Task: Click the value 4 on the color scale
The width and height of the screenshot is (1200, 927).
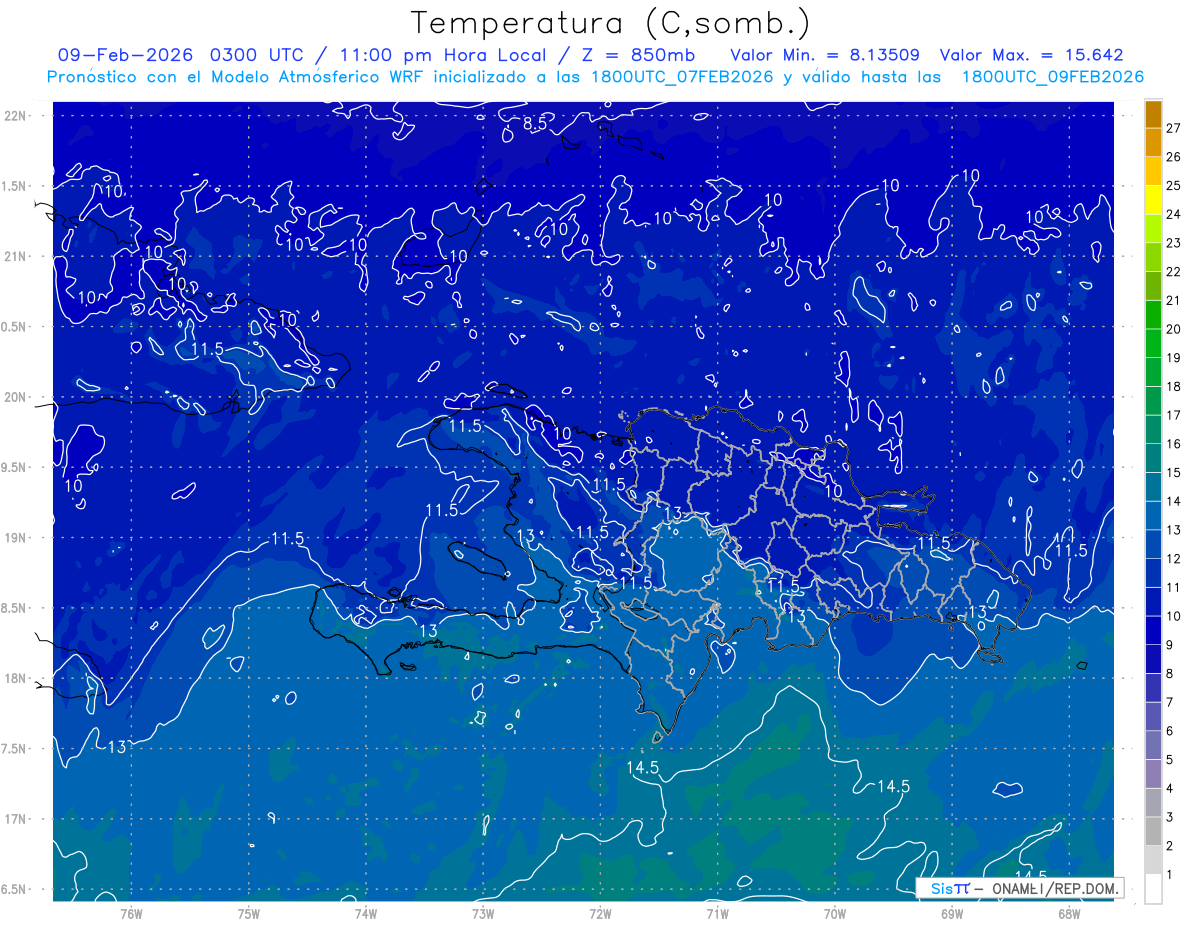Action: [1171, 789]
